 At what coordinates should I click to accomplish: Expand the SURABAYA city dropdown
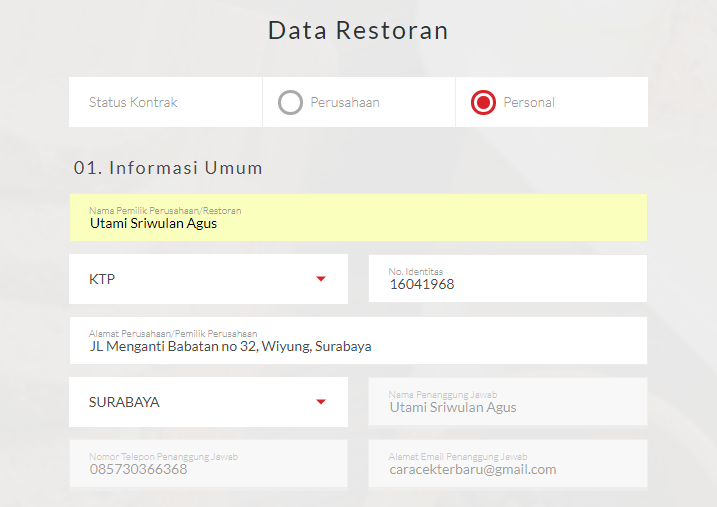pyautogui.click(x=208, y=402)
